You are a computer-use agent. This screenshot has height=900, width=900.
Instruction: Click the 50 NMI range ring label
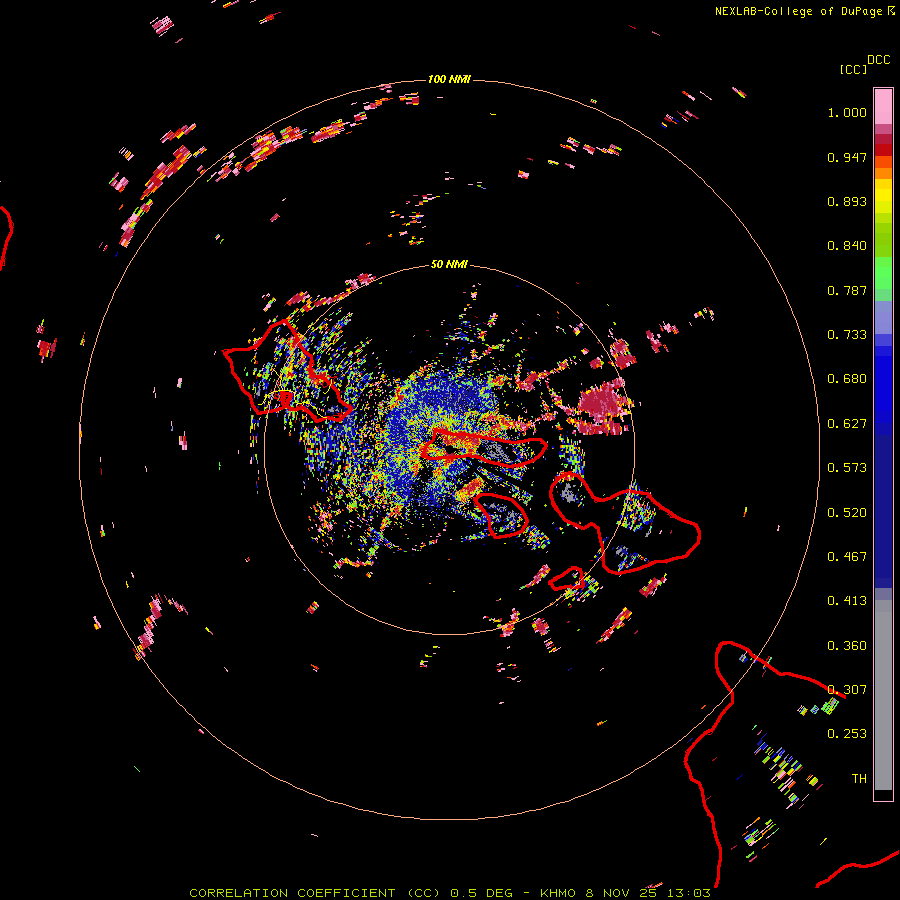[x=449, y=264]
